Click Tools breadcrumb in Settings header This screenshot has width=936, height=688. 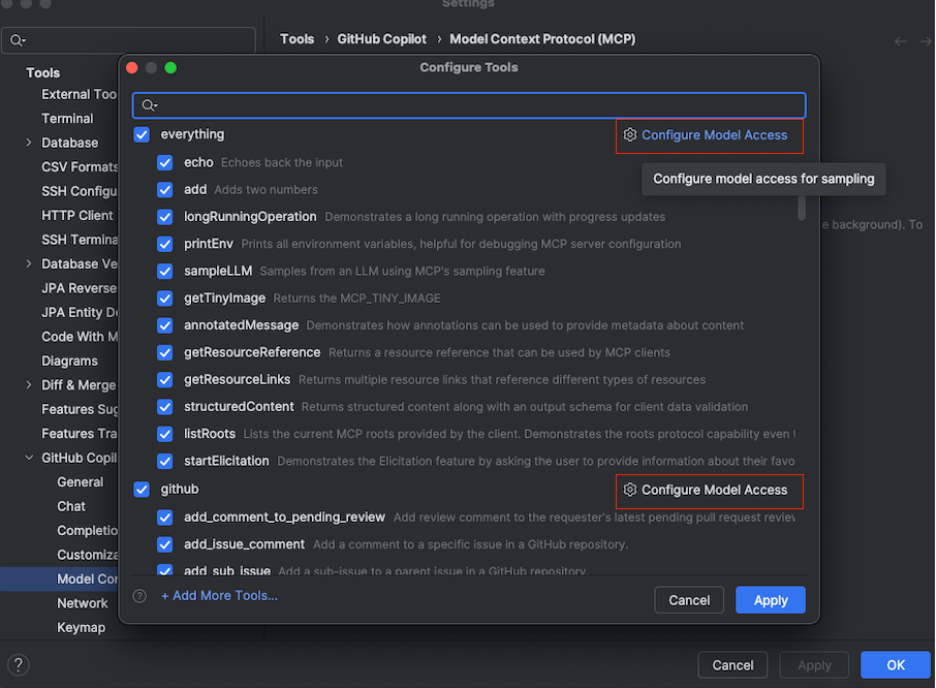click(x=297, y=39)
